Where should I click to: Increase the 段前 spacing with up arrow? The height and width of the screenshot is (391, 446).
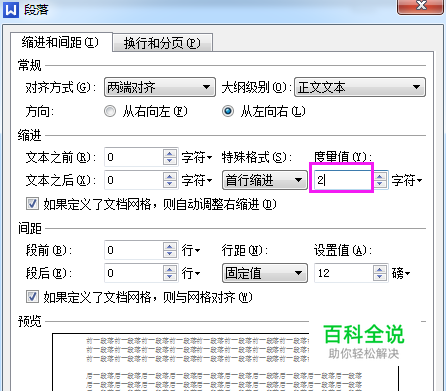point(170,246)
